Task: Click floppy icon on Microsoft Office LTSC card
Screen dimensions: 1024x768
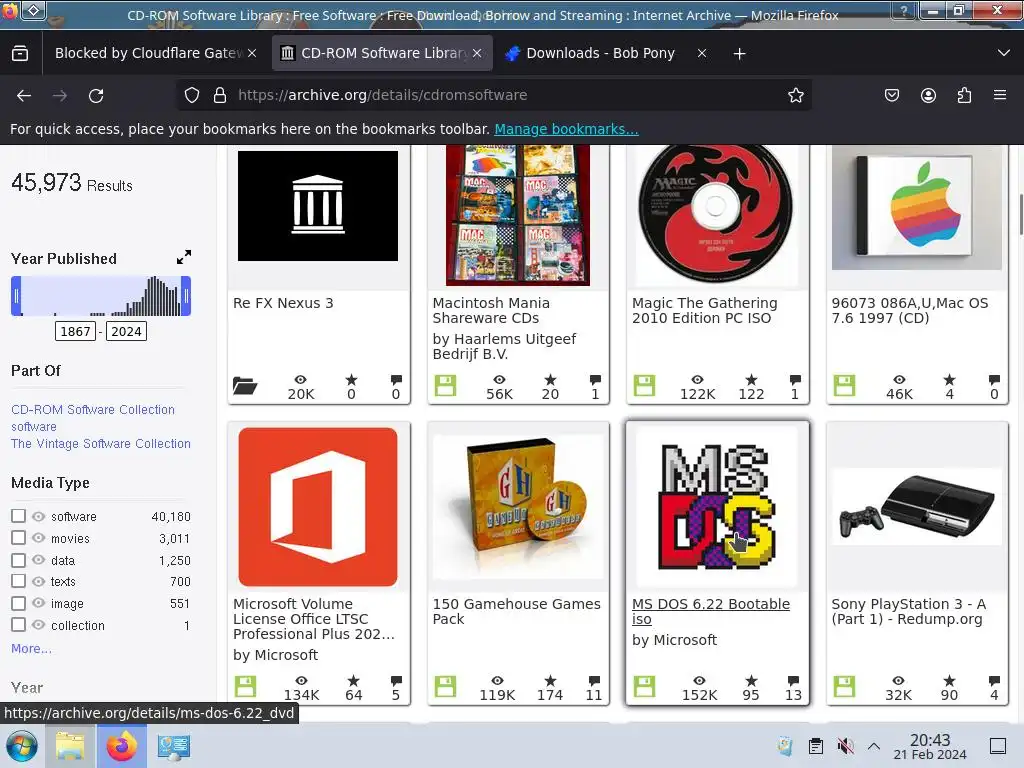Action: pos(246,686)
